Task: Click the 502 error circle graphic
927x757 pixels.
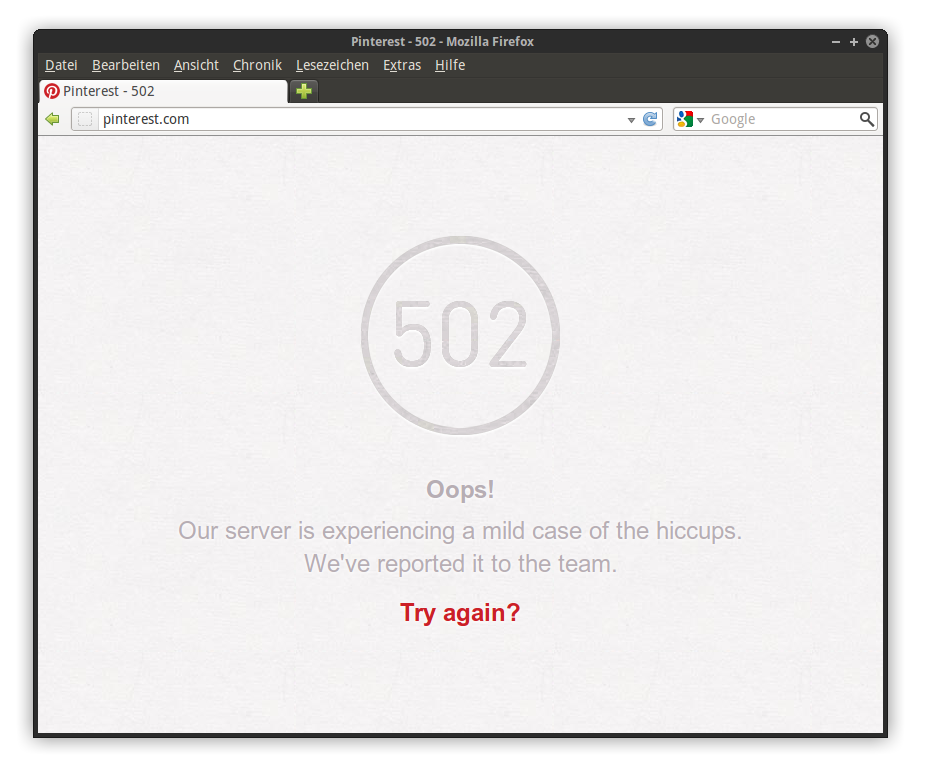Action: pos(461,335)
